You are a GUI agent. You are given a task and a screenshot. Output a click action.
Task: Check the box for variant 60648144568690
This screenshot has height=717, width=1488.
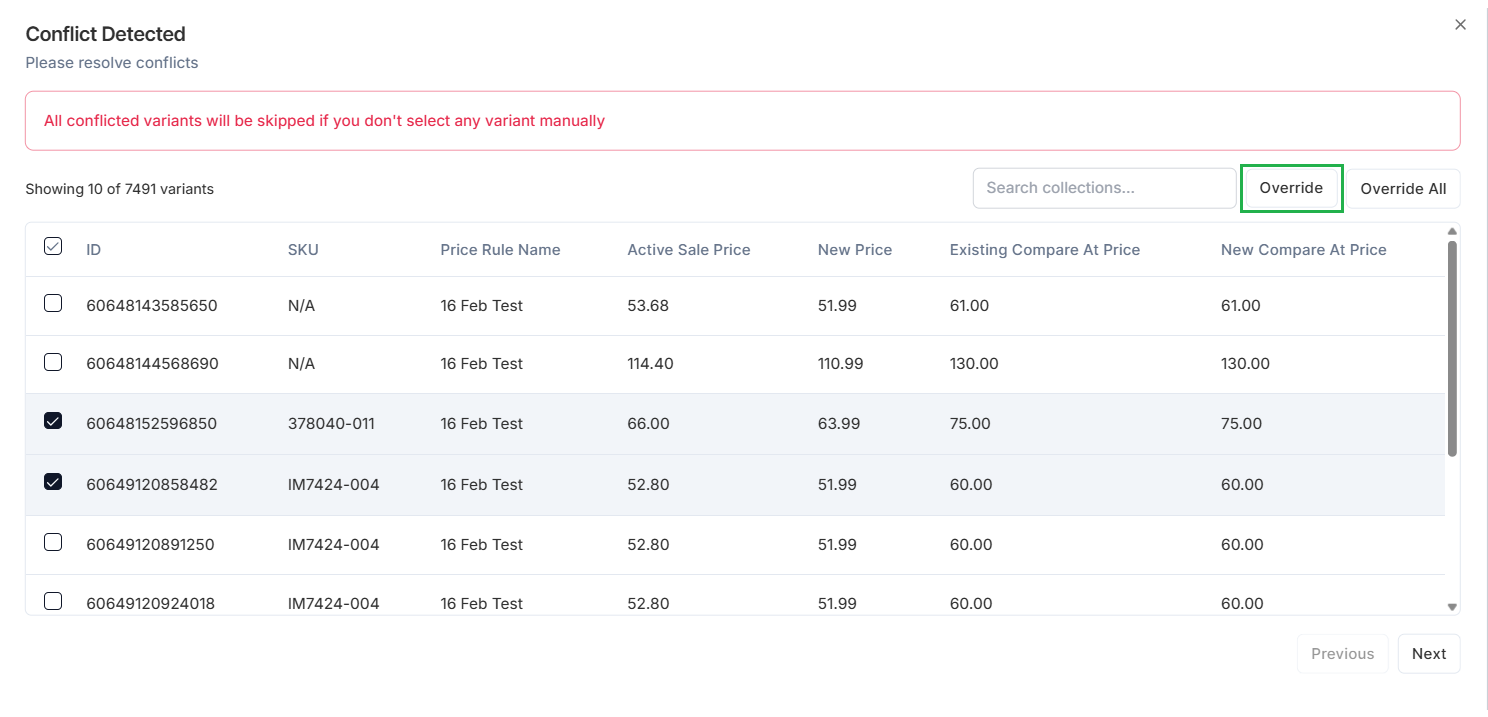click(53, 361)
